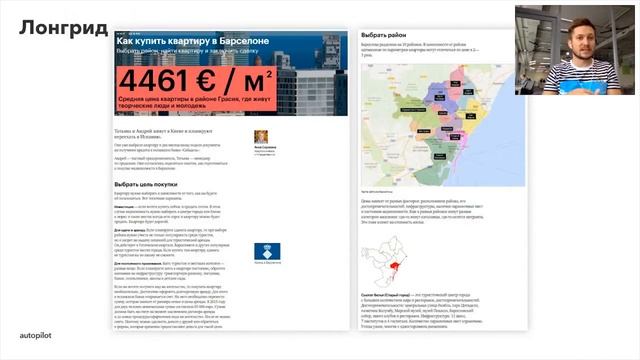Click the colored Barcelona districts map
640x360 pixels.
pos(443,125)
